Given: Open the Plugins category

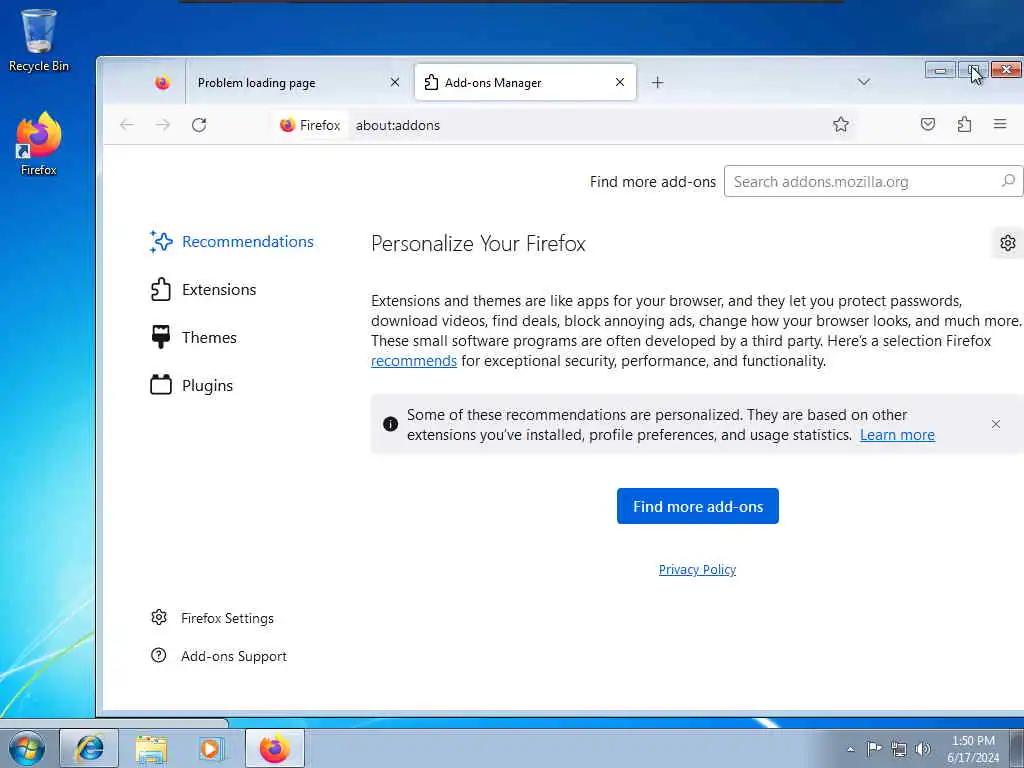Looking at the screenshot, I should click(191, 385).
